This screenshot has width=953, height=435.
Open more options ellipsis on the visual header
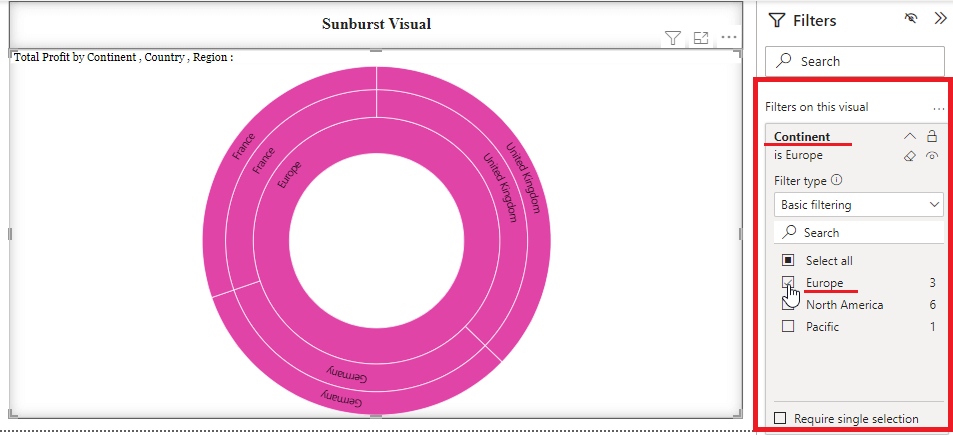[729, 38]
